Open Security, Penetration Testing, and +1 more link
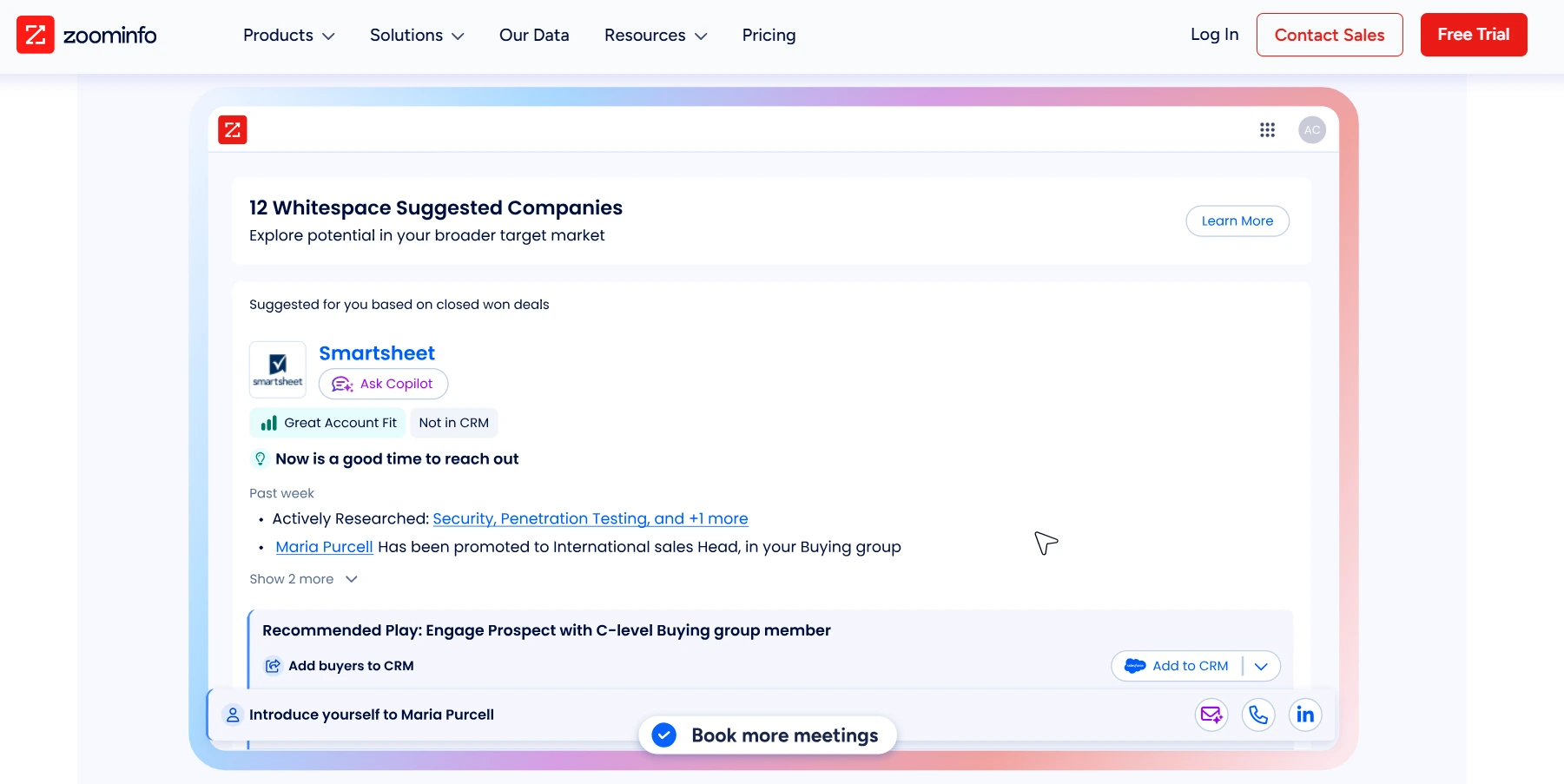Screen dimensions: 1564x784 tap(591, 518)
